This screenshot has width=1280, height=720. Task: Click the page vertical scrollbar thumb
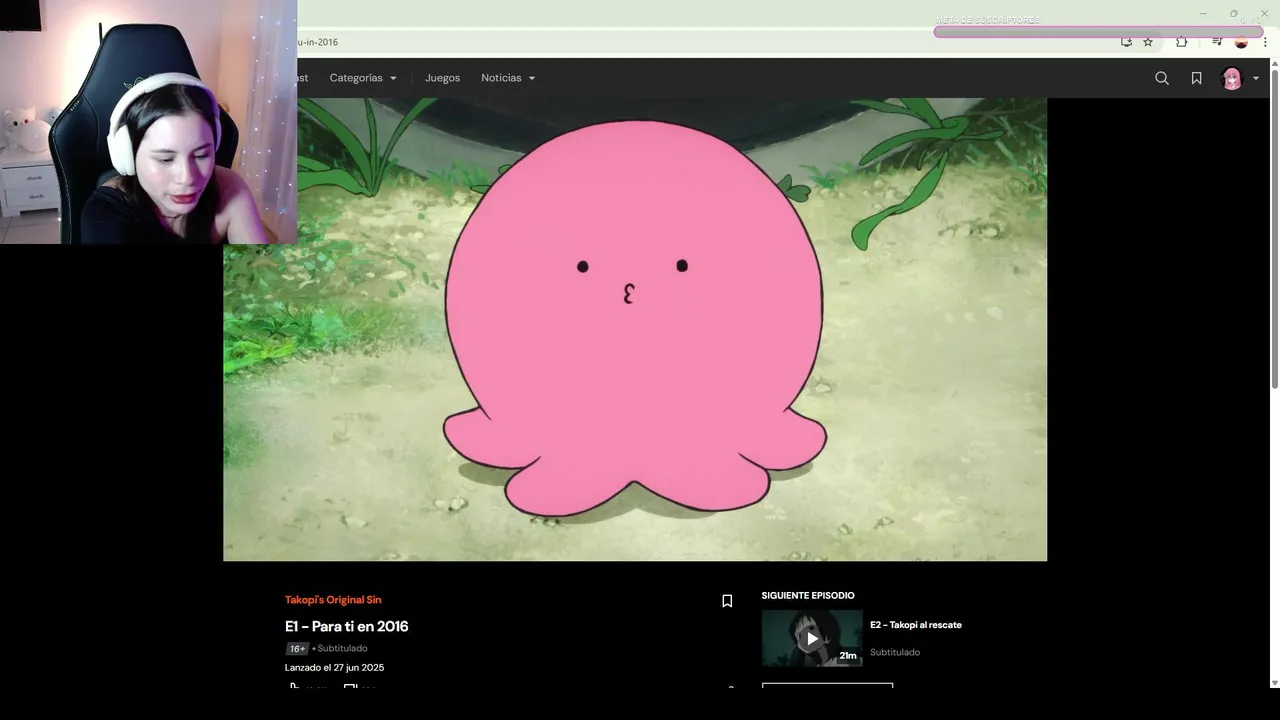coord(1274,230)
